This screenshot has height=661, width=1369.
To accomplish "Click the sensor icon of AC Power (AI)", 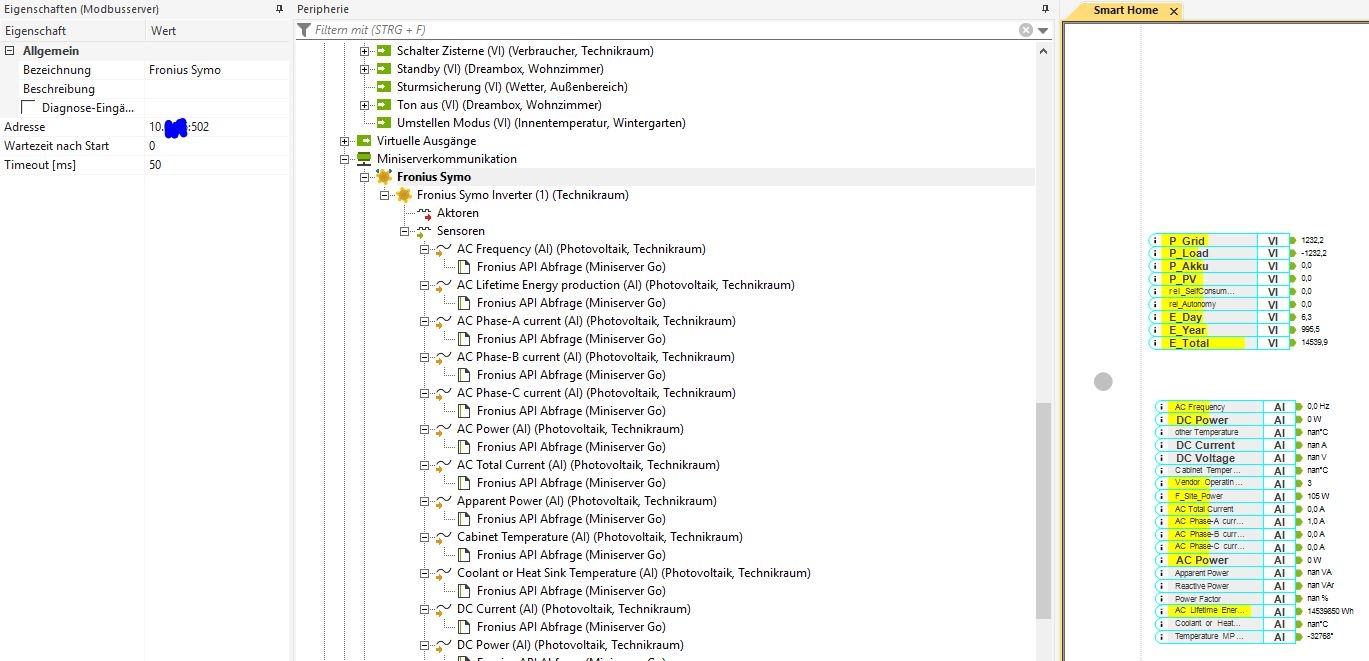I will [444, 429].
